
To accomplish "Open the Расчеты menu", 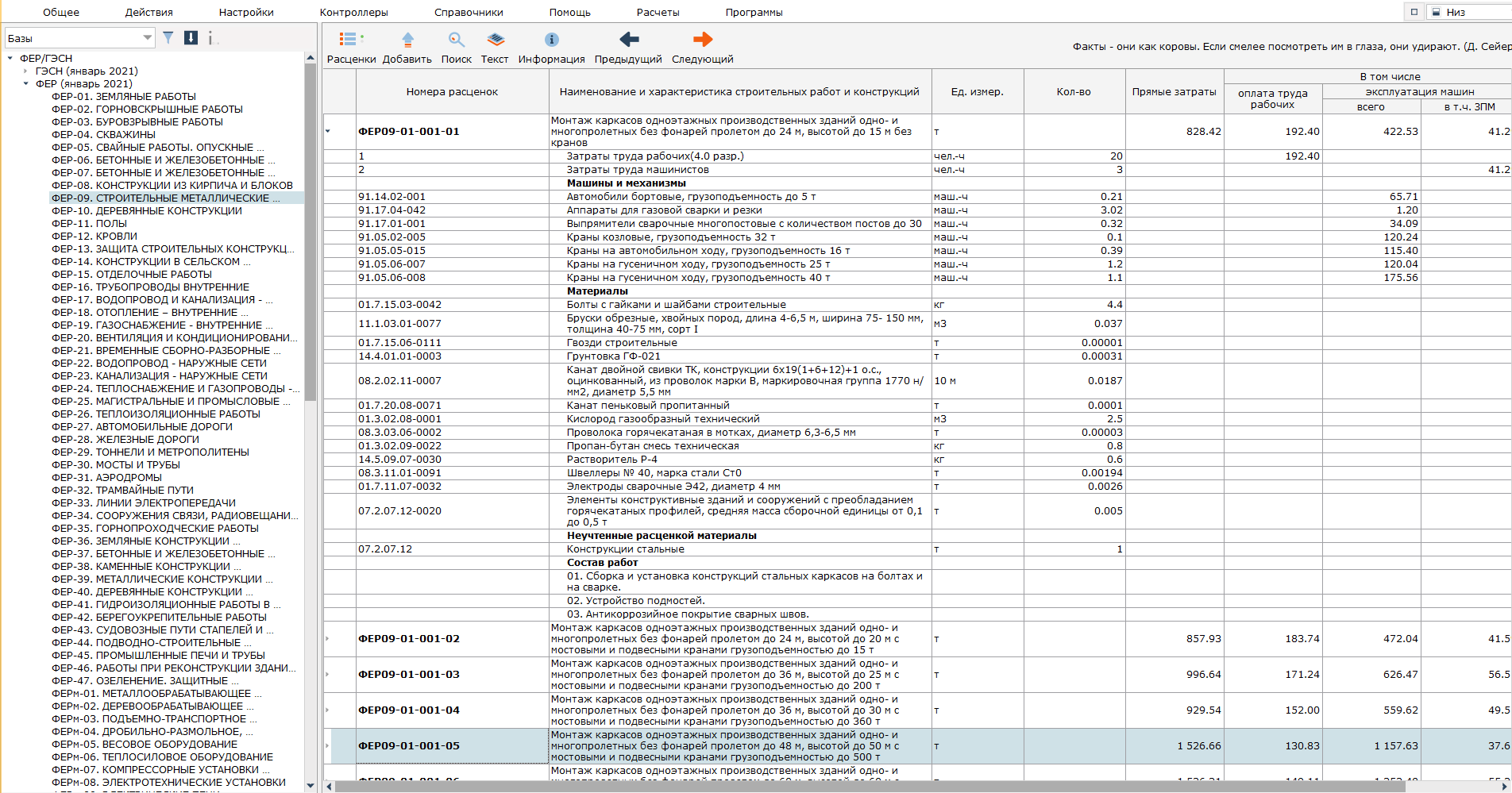I will 658,12.
